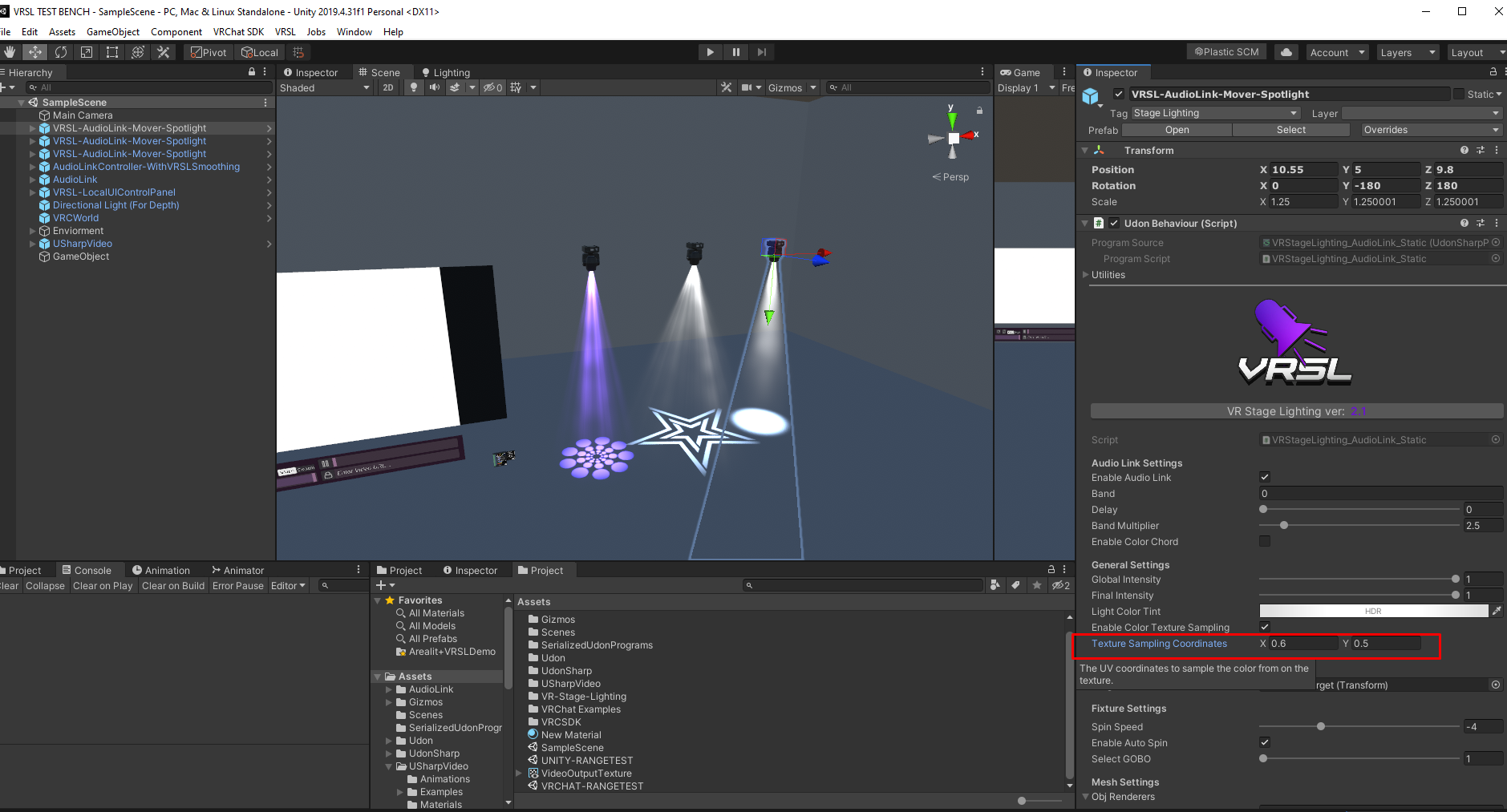The image size is (1507, 812).
Task: Open the Gizmos dropdown
Action: click(792, 87)
